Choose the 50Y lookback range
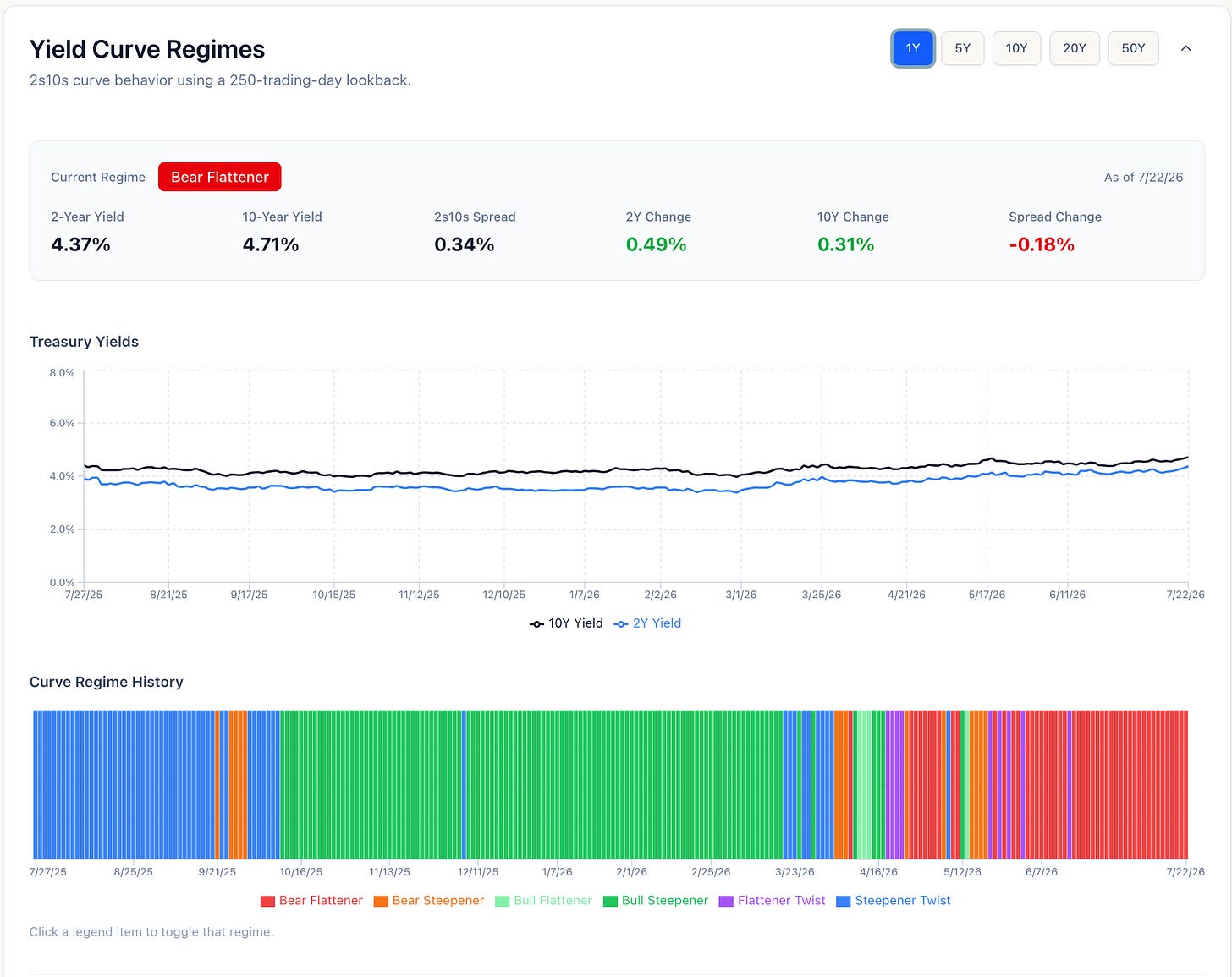Image resolution: width=1232 pixels, height=977 pixels. pos(1133,48)
